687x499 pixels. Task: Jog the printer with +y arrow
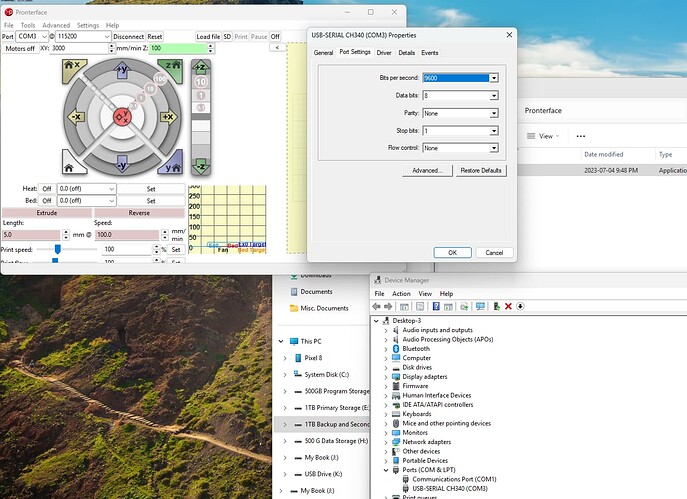122,70
